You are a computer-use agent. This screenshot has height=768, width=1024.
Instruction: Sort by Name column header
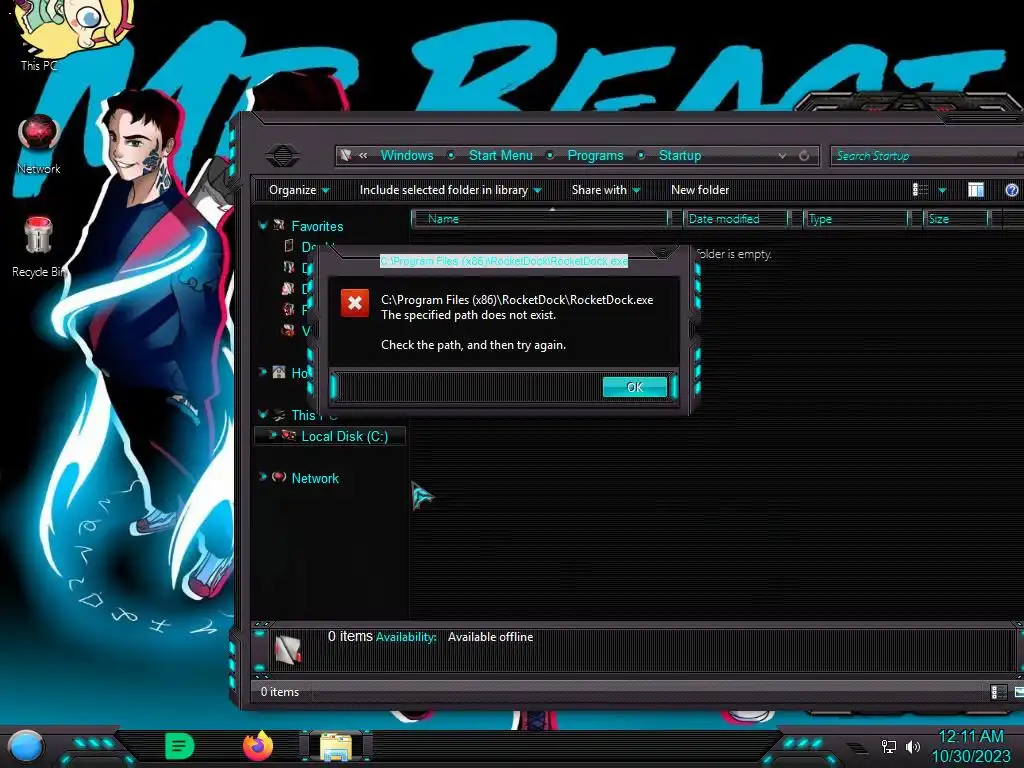pyautogui.click(x=541, y=219)
